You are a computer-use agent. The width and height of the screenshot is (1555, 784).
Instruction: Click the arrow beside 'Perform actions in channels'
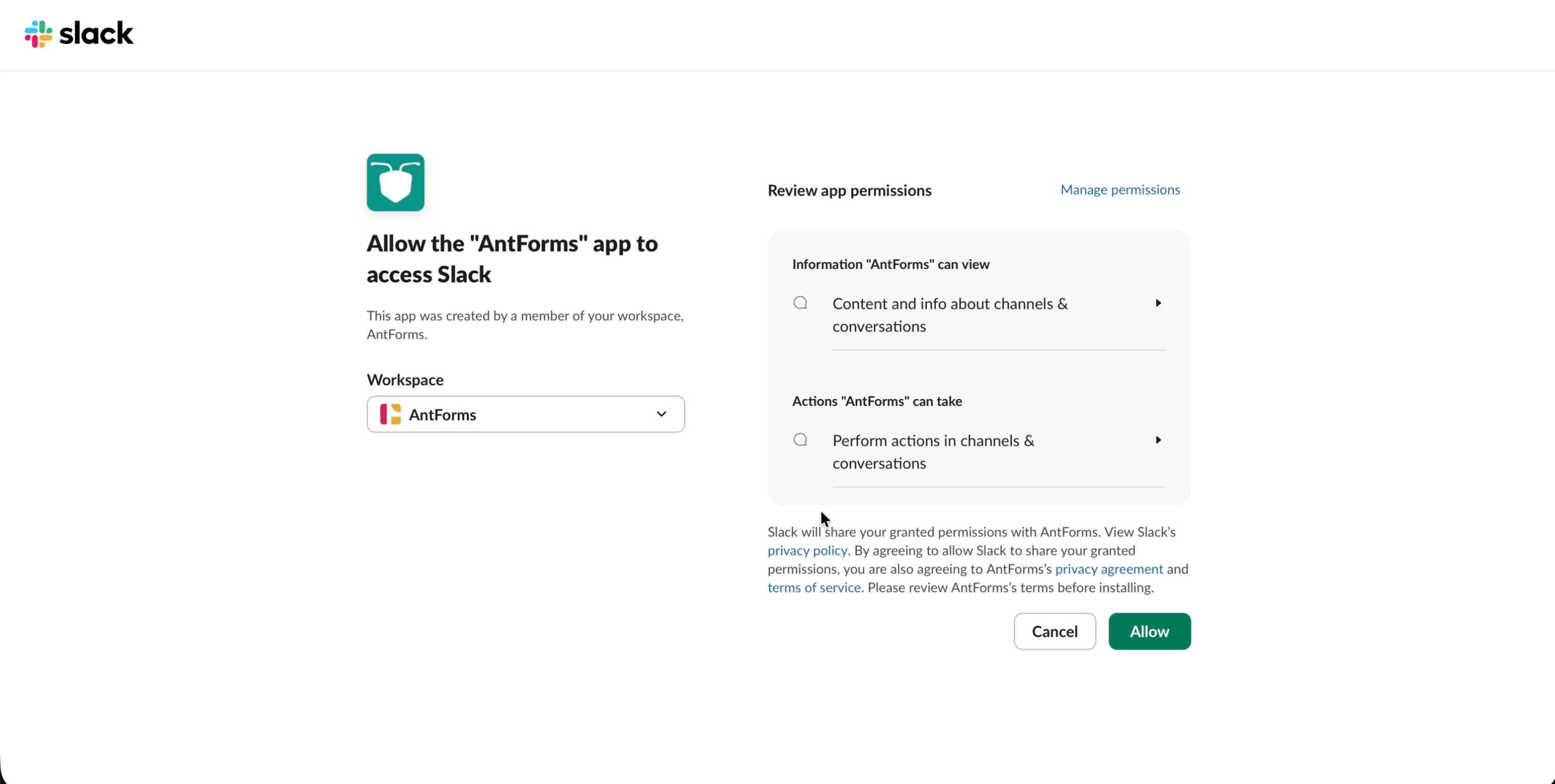point(1158,440)
